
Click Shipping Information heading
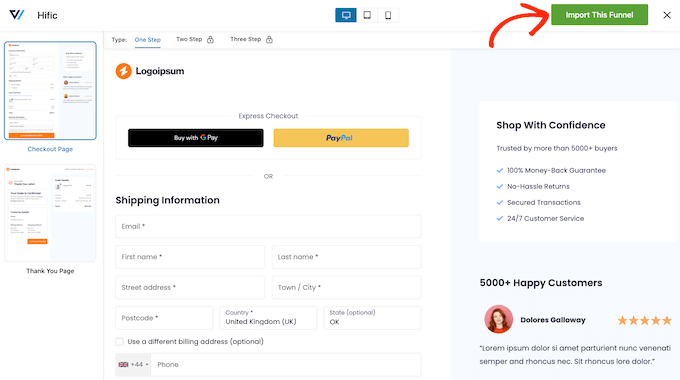167,200
